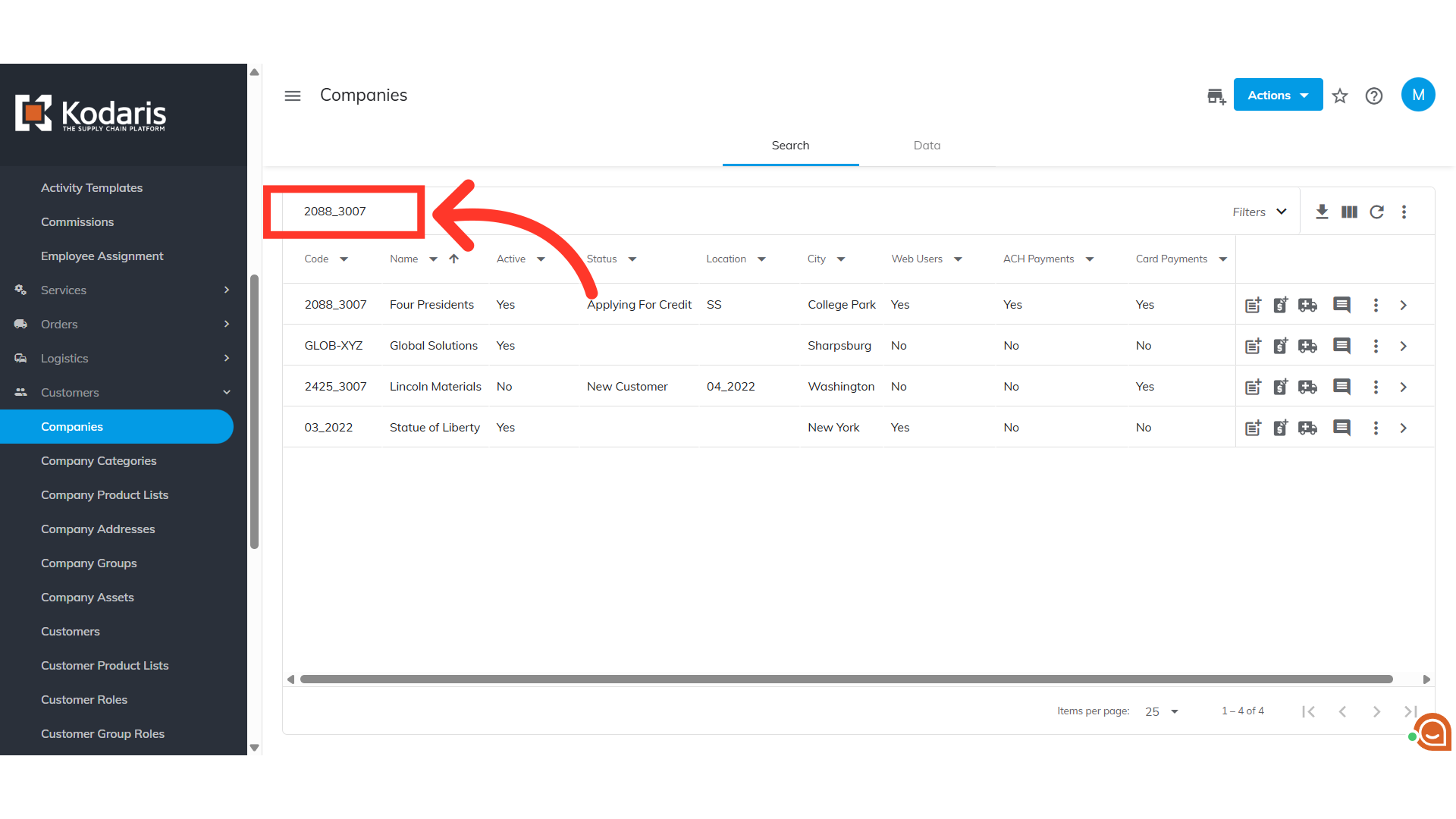Click the refresh table icon
1456x819 pixels.
(x=1376, y=212)
